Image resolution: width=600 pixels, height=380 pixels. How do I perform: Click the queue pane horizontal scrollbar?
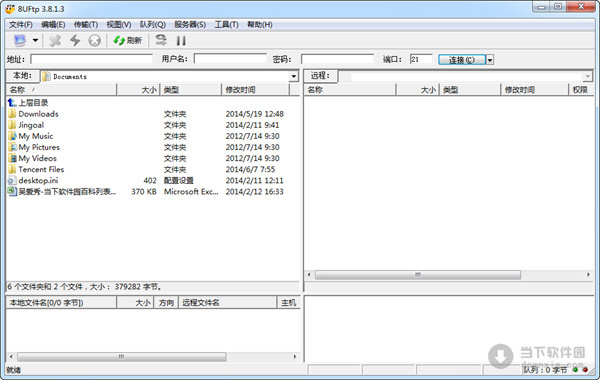pyautogui.click(x=122, y=357)
